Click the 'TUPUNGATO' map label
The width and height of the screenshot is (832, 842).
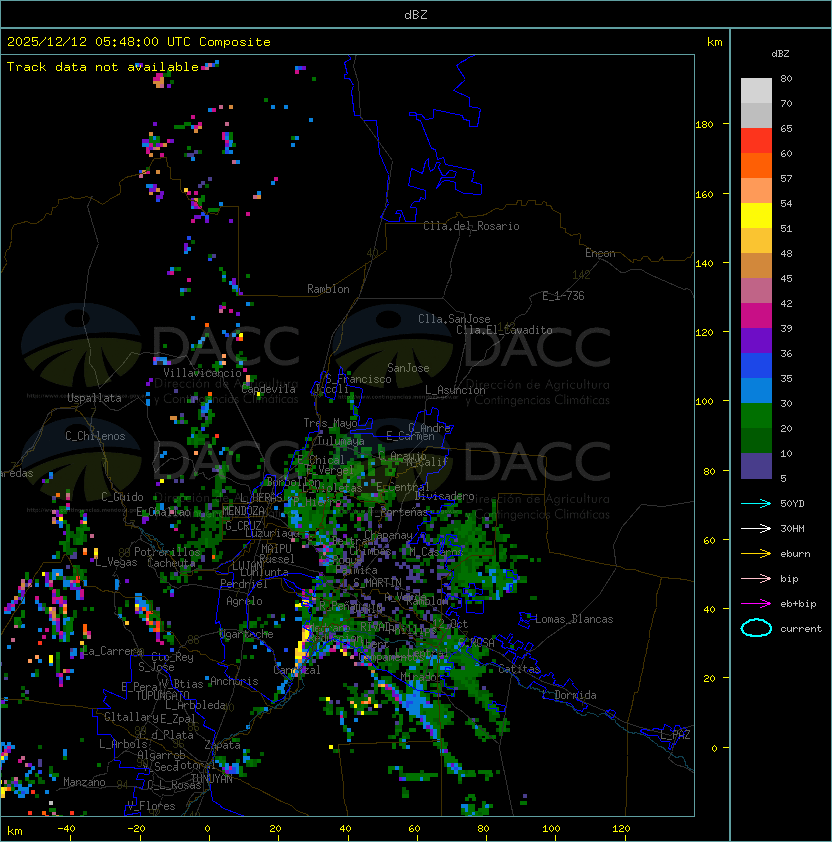162,695
